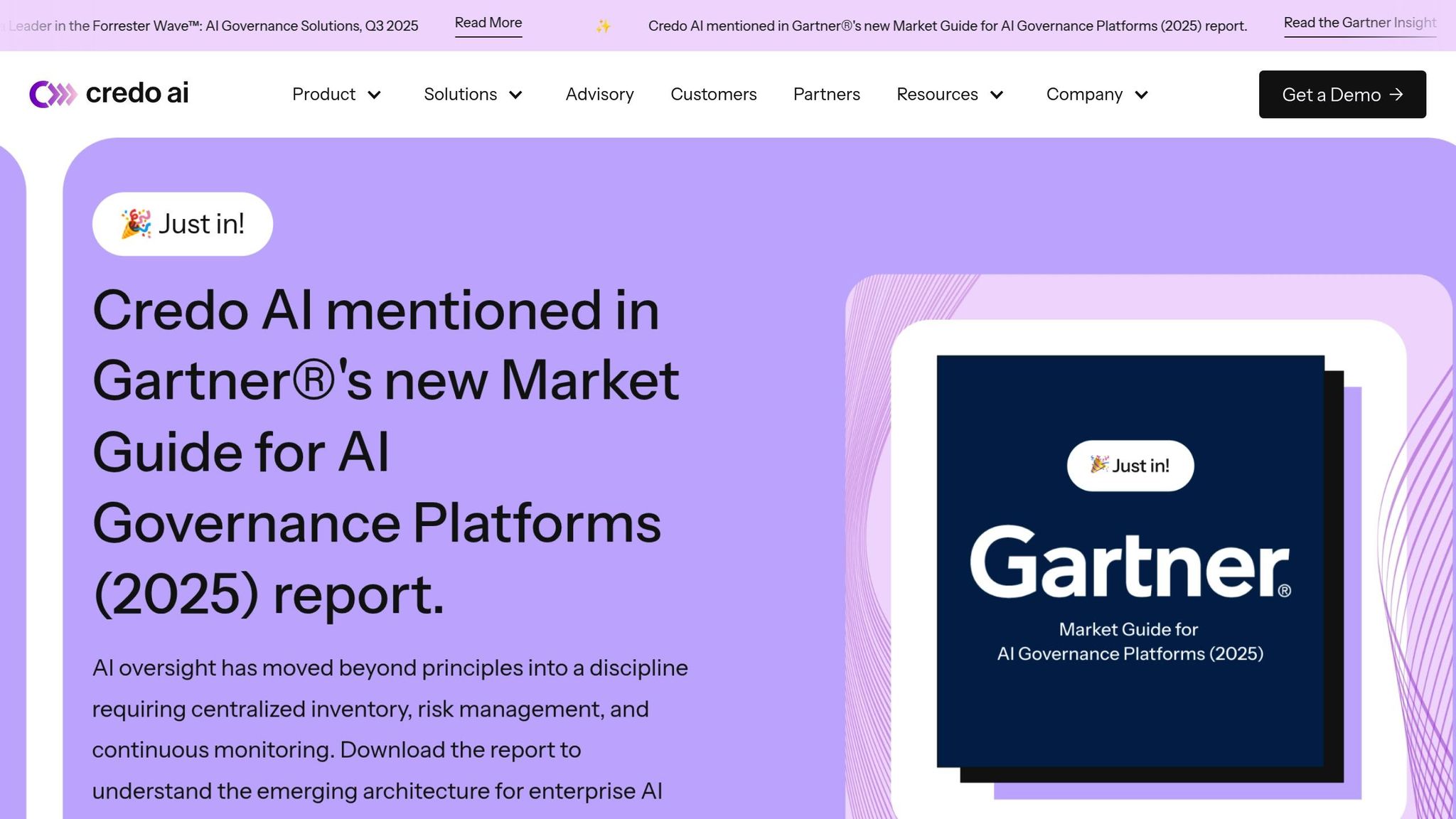Open the Advisory menu item
This screenshot has width=1456, height=819.
599,95
